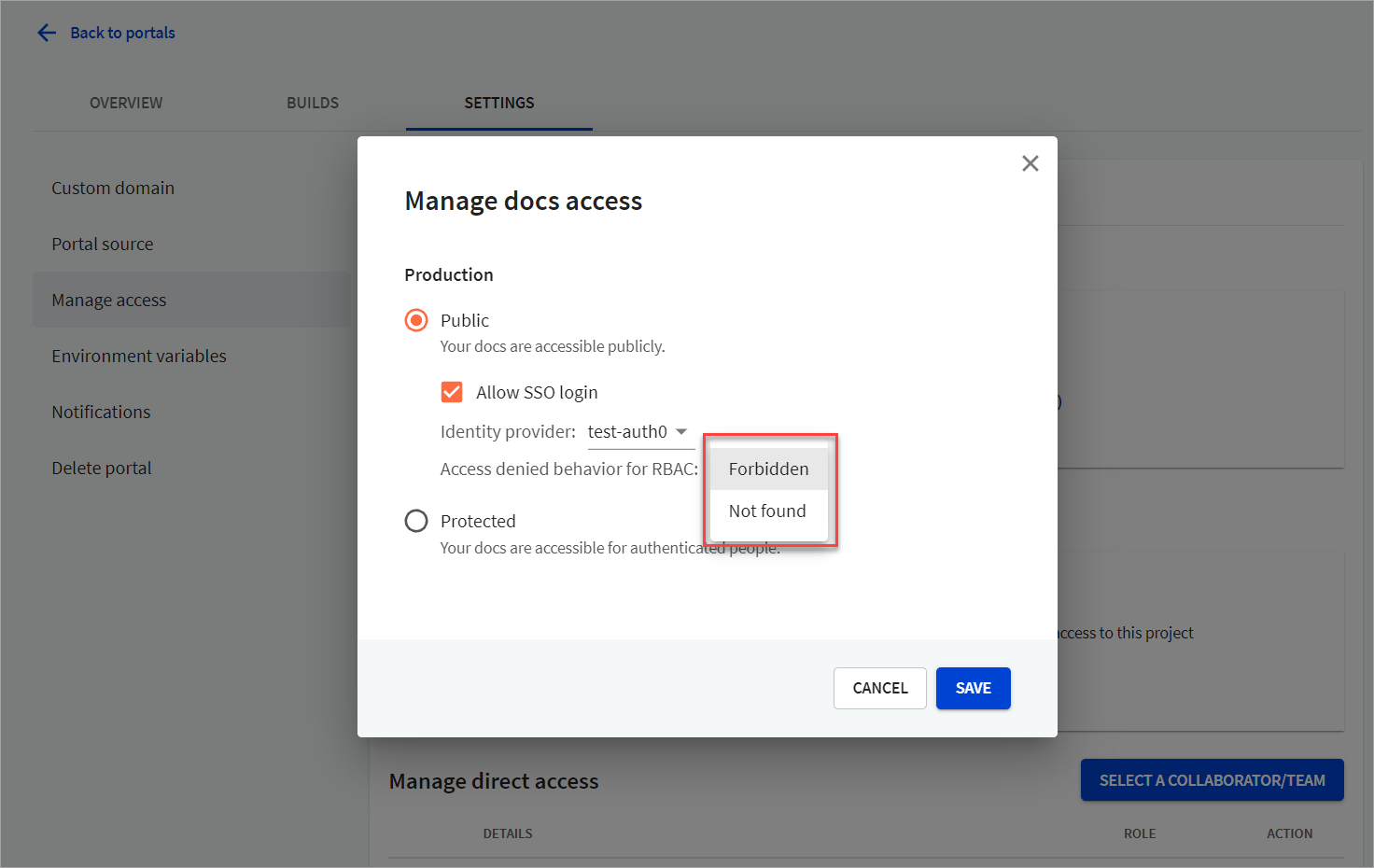Open Manage access settings
The image size is (1374, 868).
[191, 300]
